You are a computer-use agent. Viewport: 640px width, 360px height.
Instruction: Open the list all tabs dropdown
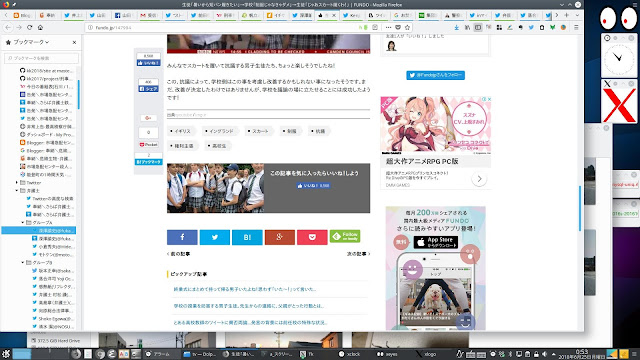click(x=577, y=15)
